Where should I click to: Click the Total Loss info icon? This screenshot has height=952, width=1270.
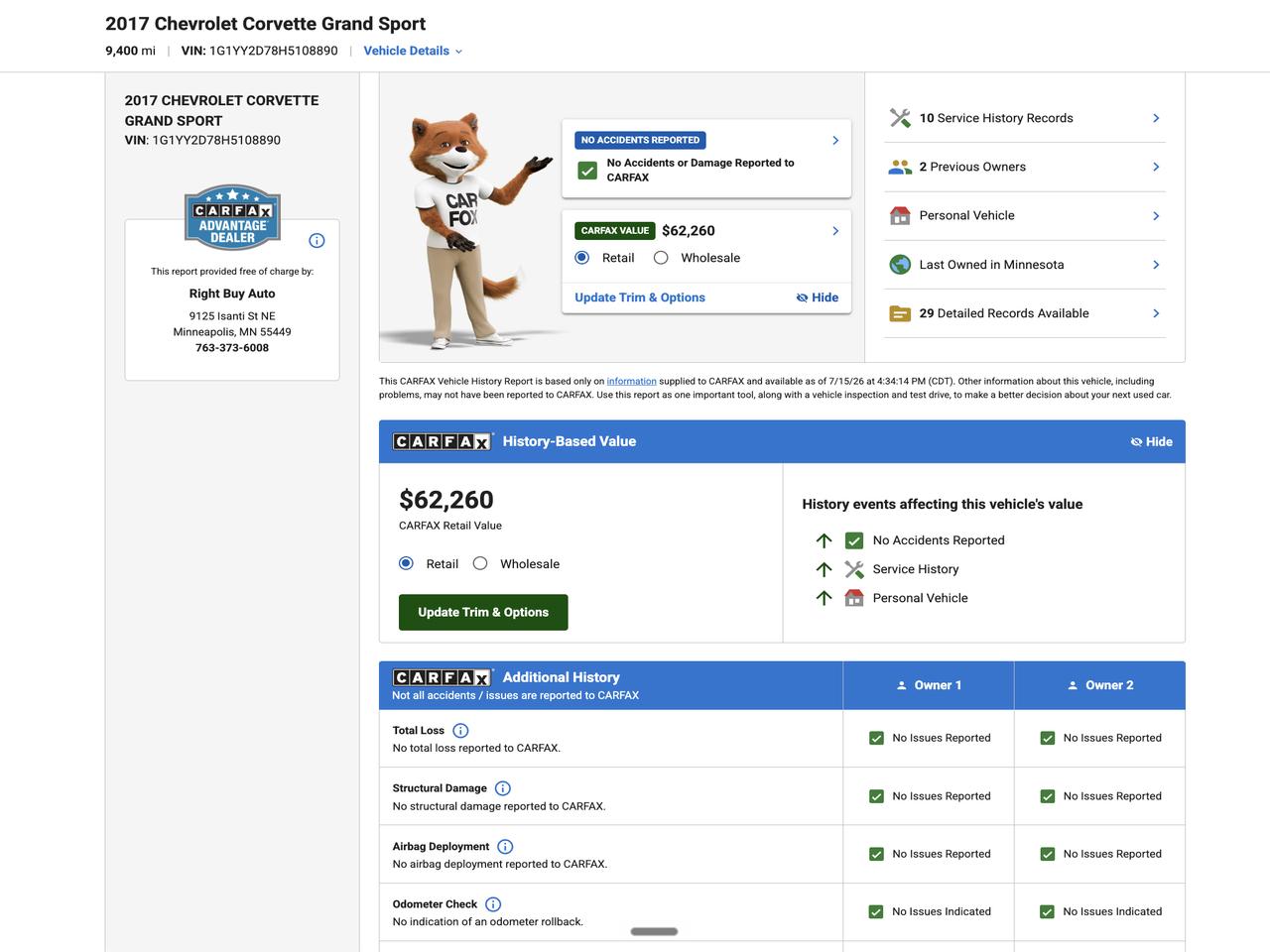pos(460,731)
